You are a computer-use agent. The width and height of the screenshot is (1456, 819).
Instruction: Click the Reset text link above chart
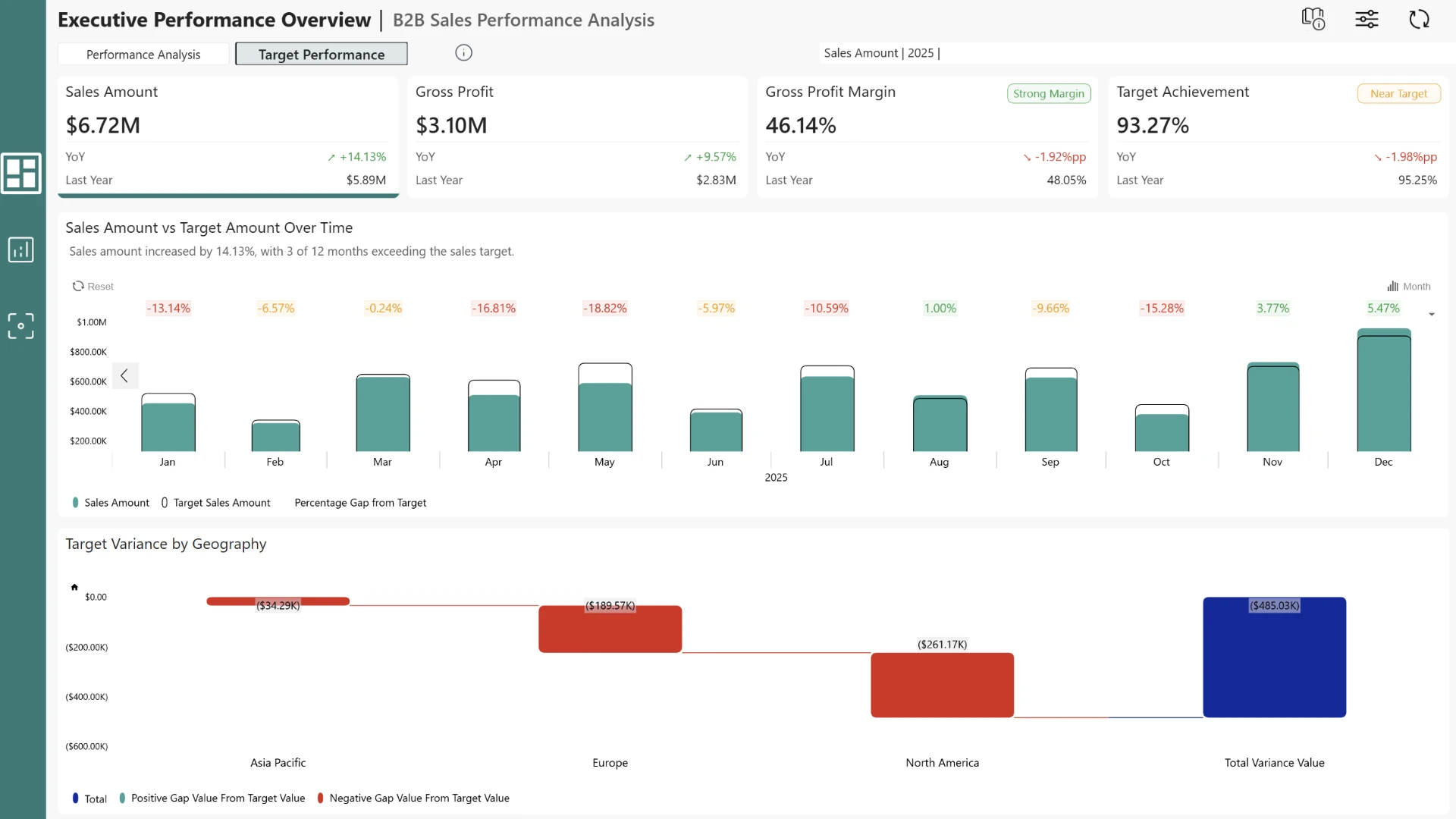click(x=101, y=287)
